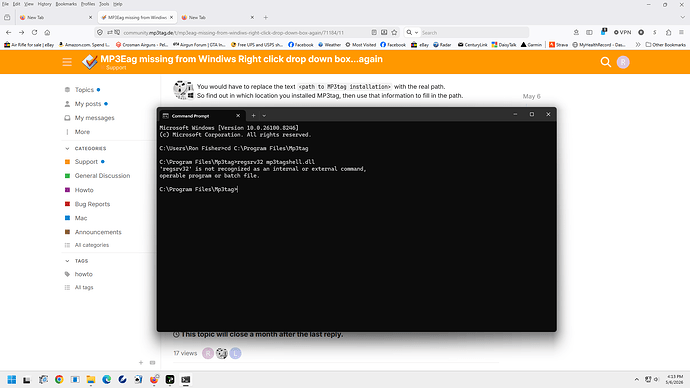Open the History menu
Screen dimensions: 690x388
tap(44, 4)
